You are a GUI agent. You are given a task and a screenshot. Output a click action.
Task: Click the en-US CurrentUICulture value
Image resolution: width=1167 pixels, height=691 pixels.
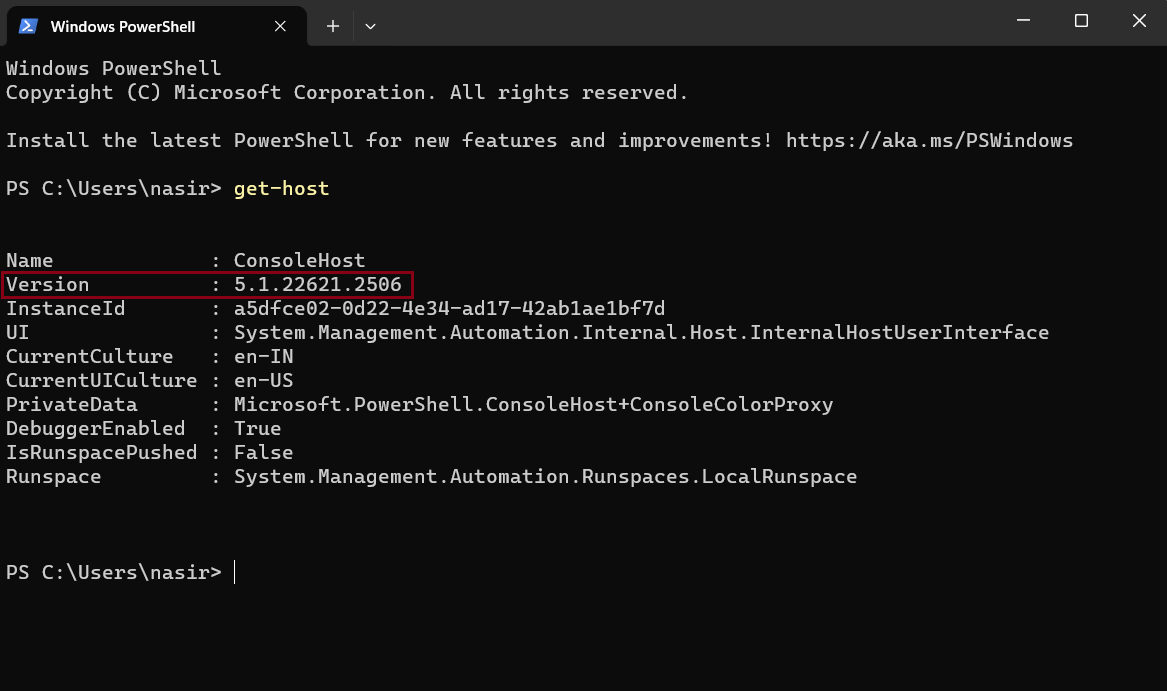tap(263, 380)
